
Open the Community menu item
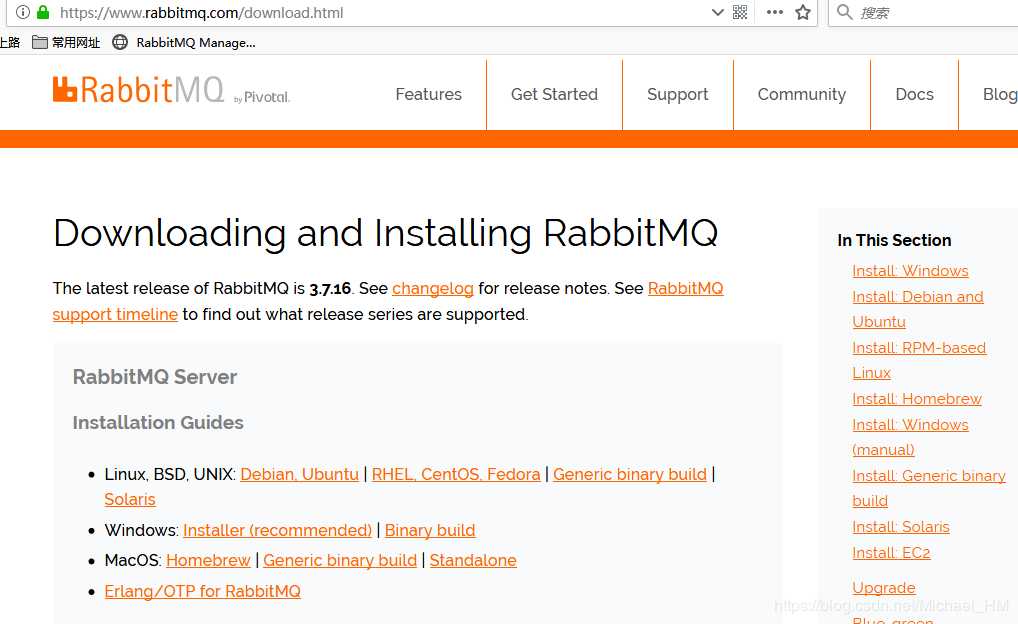coord(802,95)
